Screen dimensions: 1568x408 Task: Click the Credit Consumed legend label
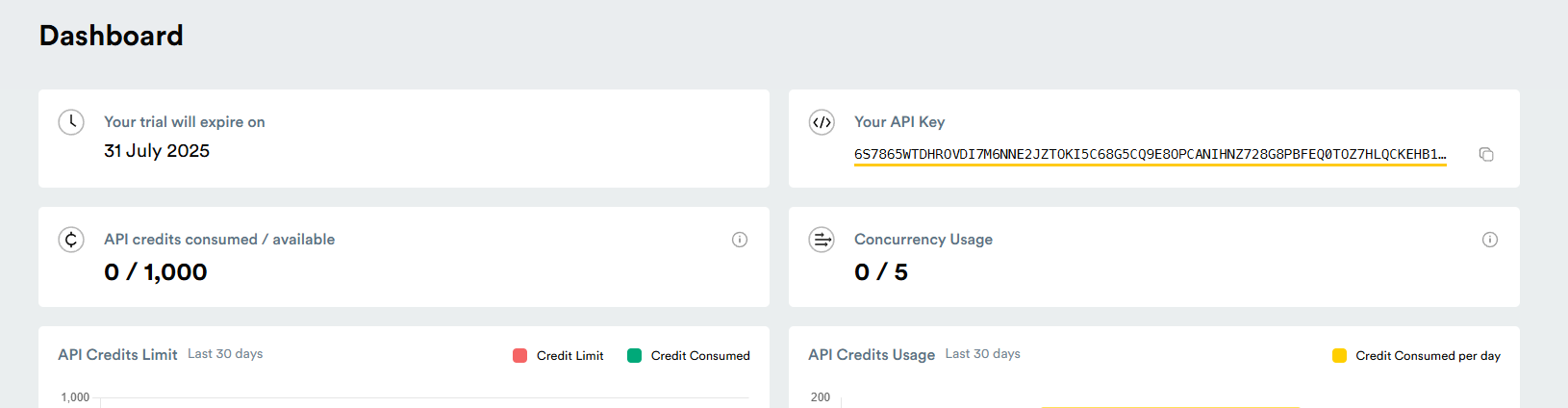pos(699,356)
